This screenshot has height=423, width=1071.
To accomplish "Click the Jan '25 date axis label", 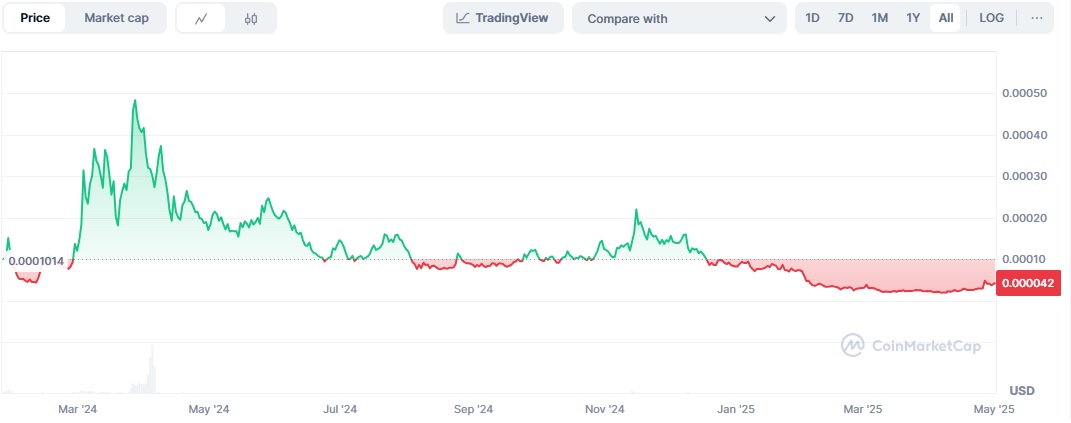I will 737,409.
